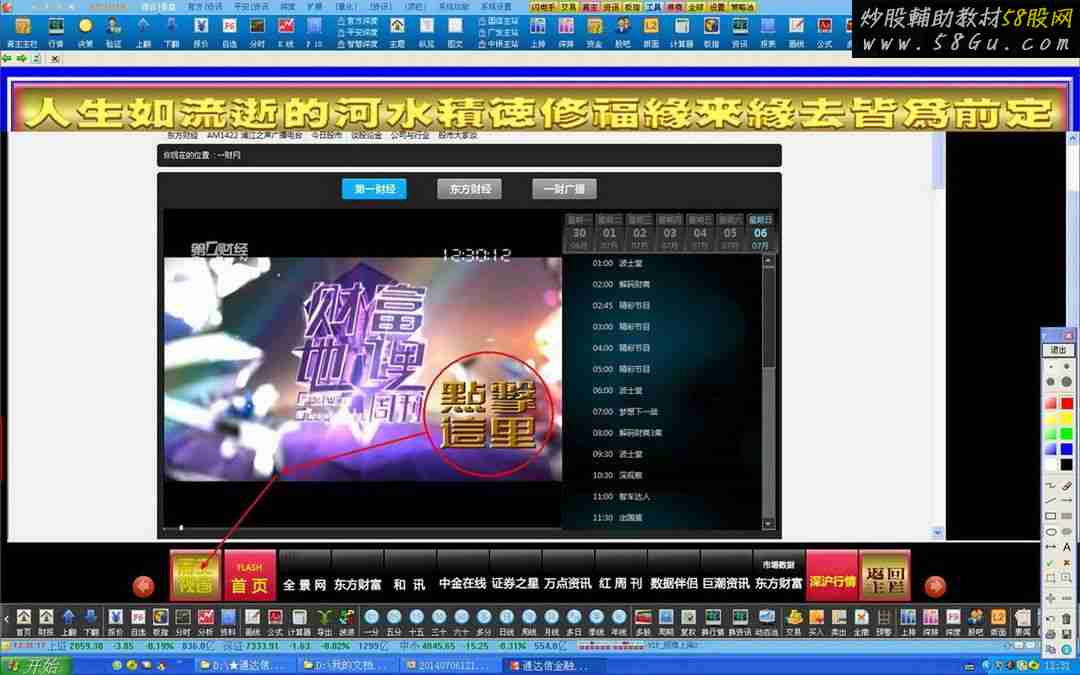Open the 主题 house icon in top toolbar
Viewport: 1080px width, 675px height.
[397, 32]
